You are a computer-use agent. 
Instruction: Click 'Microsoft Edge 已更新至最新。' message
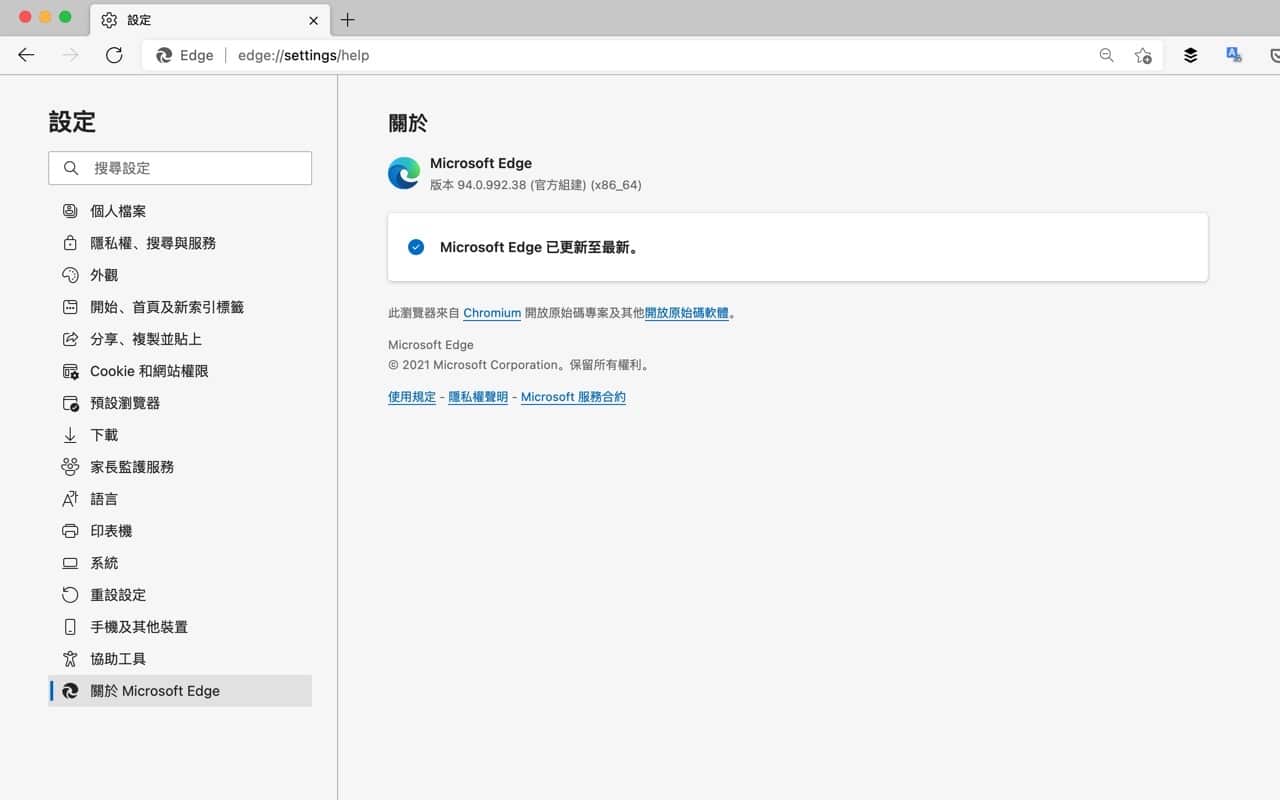[539, 247]
